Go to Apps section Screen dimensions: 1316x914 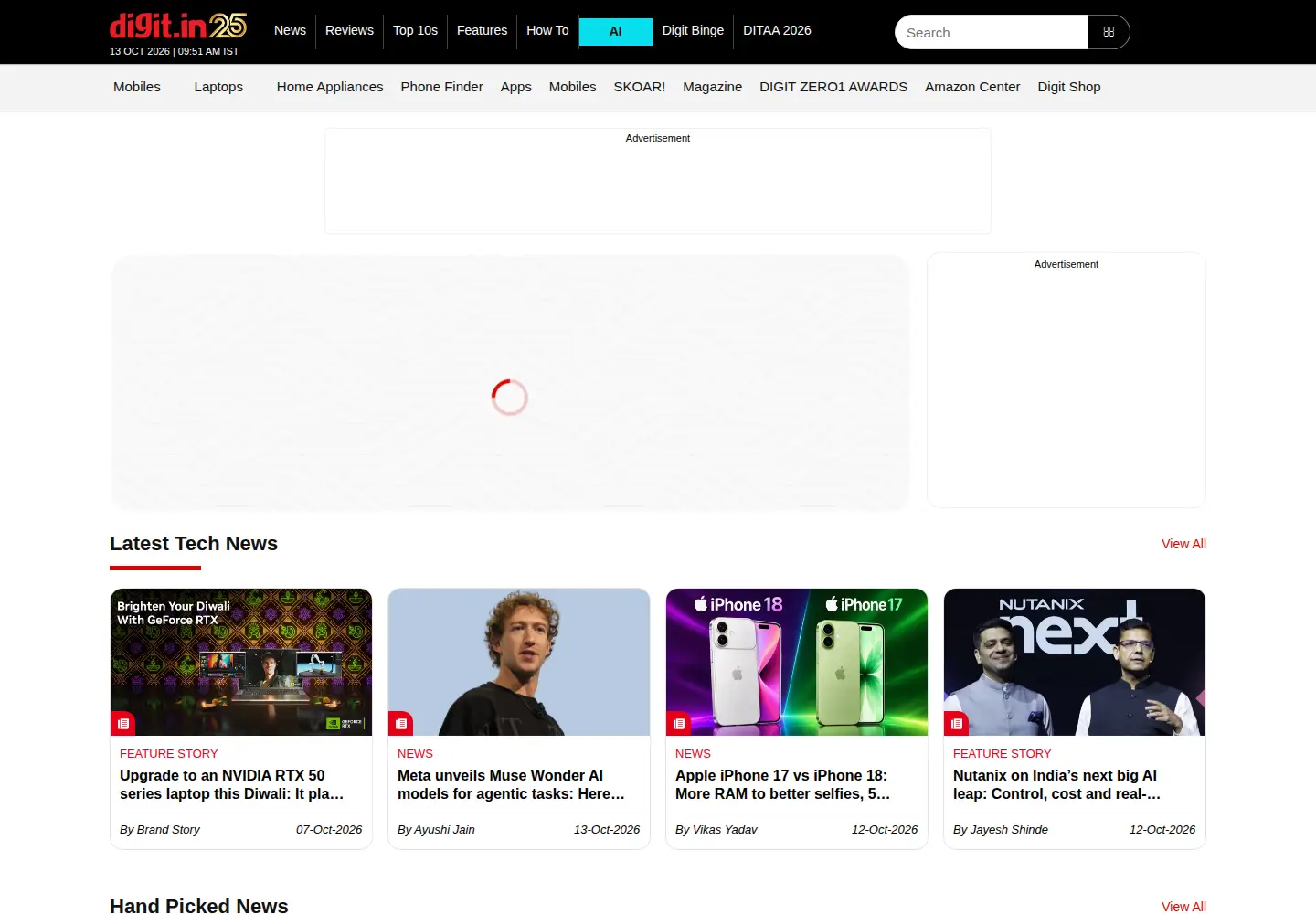click(515, 87)
